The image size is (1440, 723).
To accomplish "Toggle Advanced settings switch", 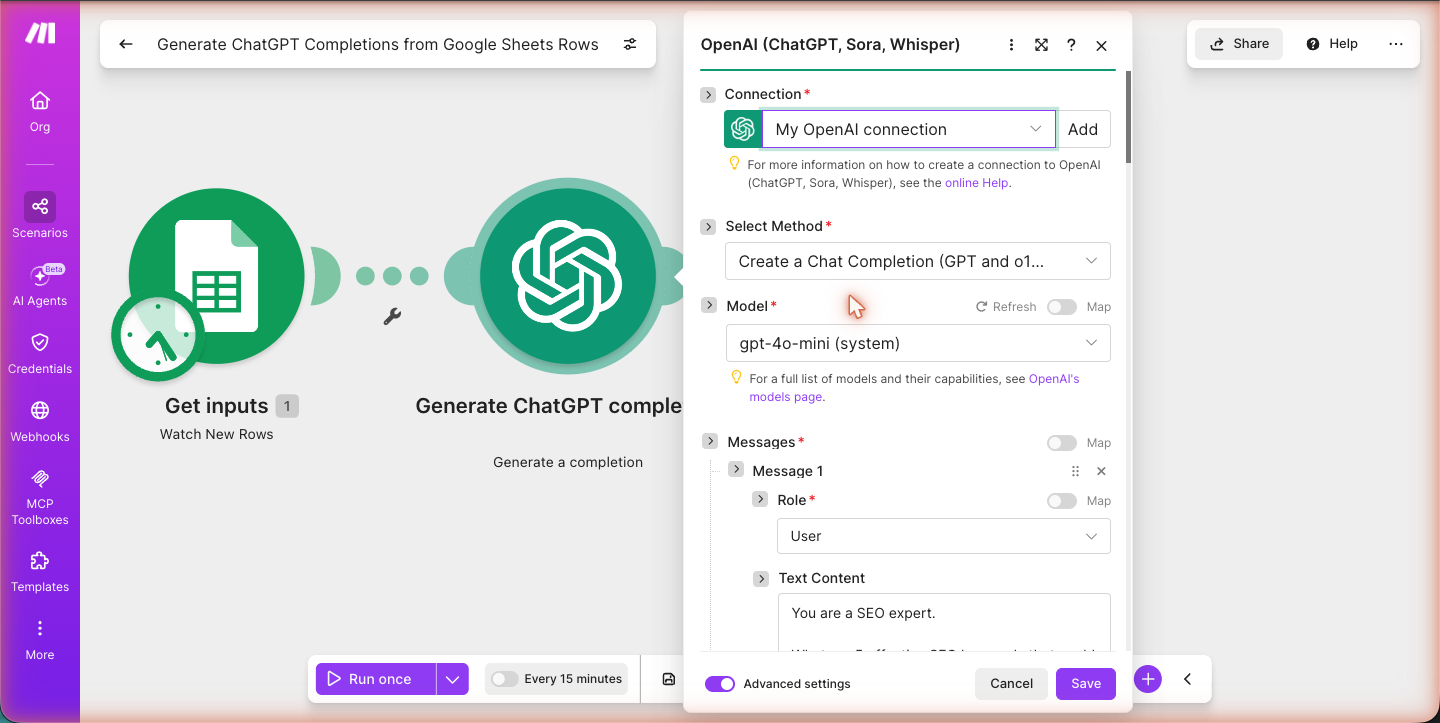I will pyautogui.click(x=720, y=684).
